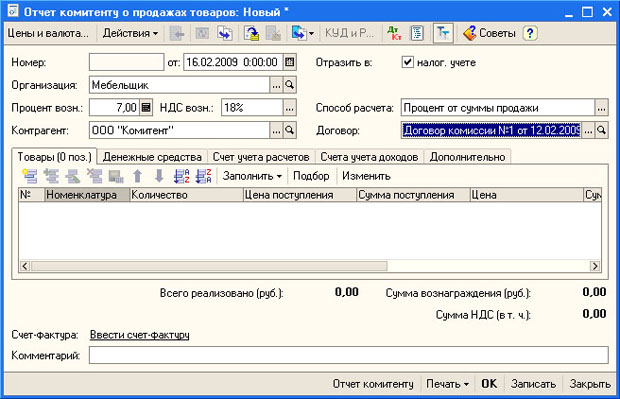Choose Контрагент via ellipsis button
Viewport: 620px width, 399px height.
point(276,130)
